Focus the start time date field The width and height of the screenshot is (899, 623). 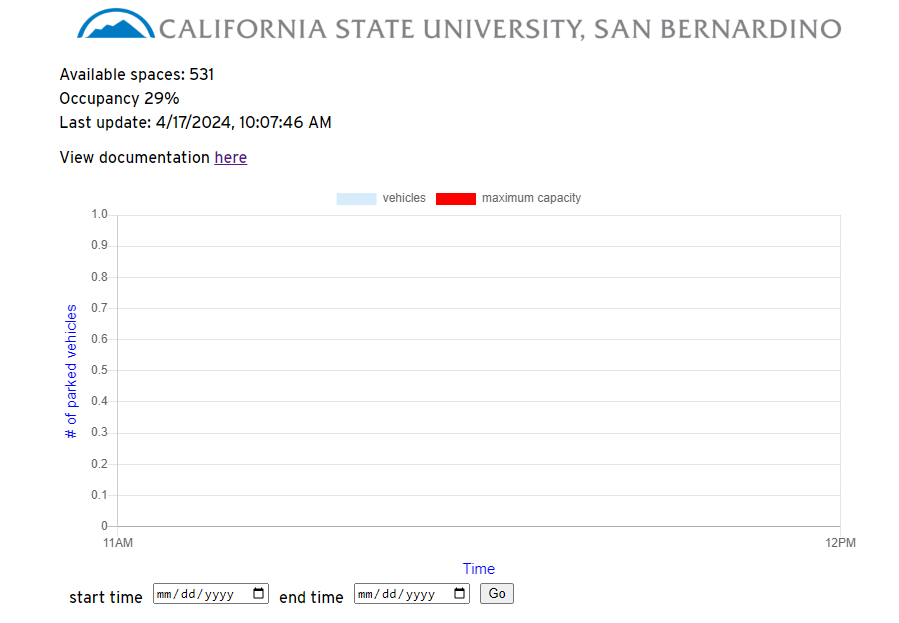point(210,594)
